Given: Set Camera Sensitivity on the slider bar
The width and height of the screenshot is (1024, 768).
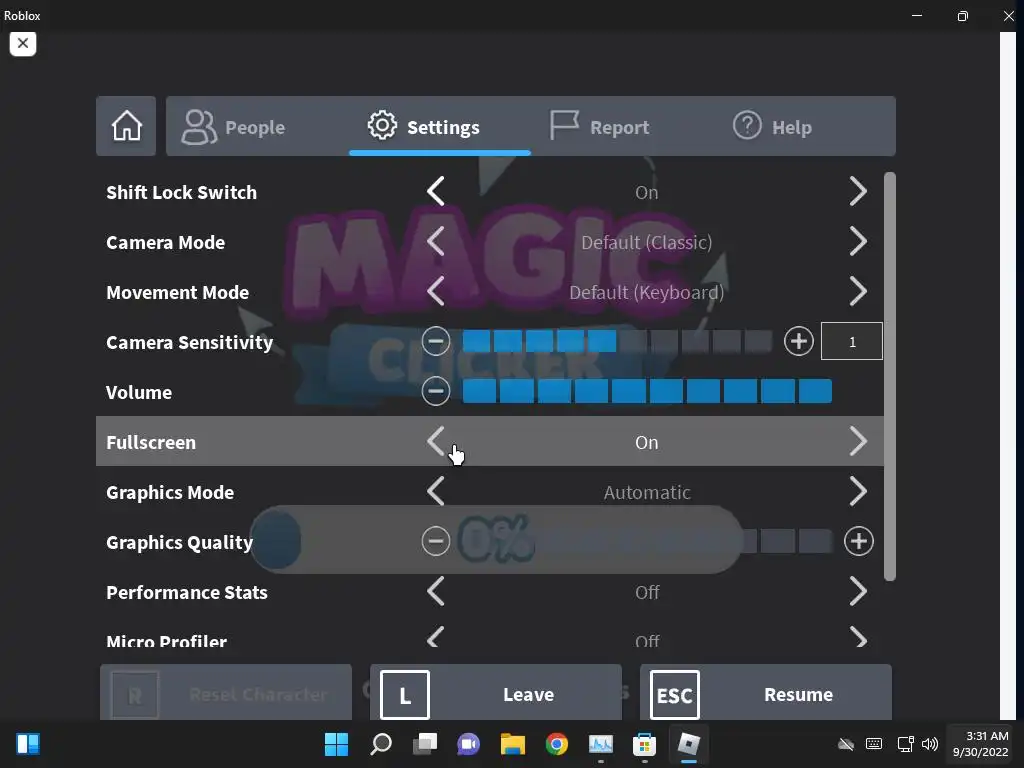Looking at the screenshot, I should tap(617, 341).
